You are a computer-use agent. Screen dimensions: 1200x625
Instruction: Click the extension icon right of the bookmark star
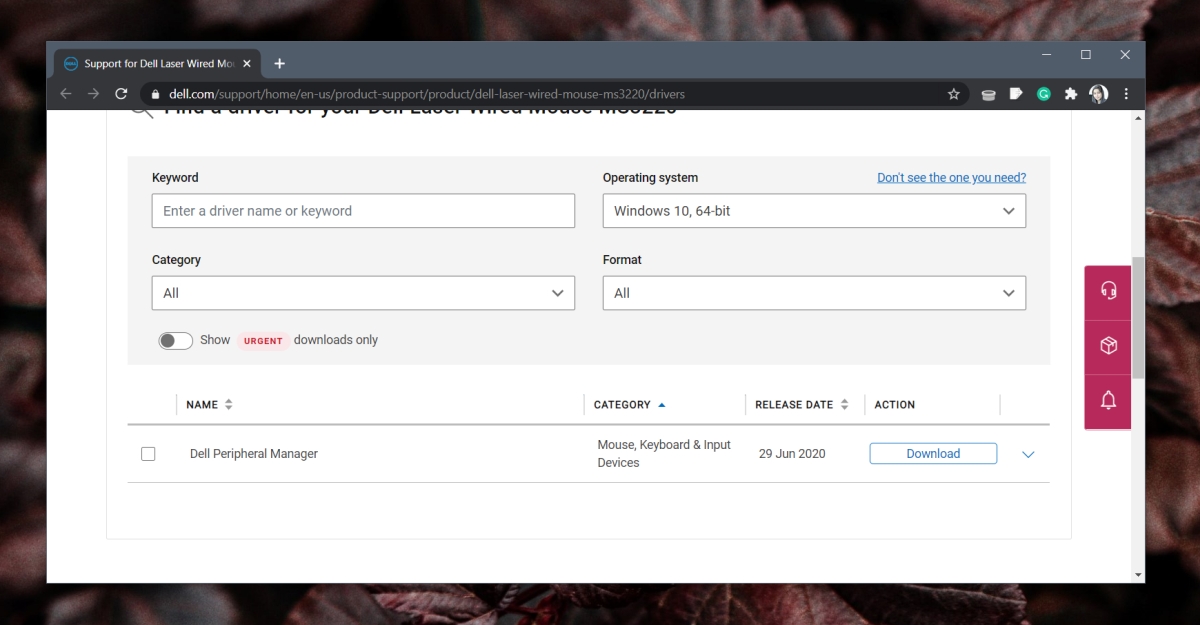click(x=988, y=94)
